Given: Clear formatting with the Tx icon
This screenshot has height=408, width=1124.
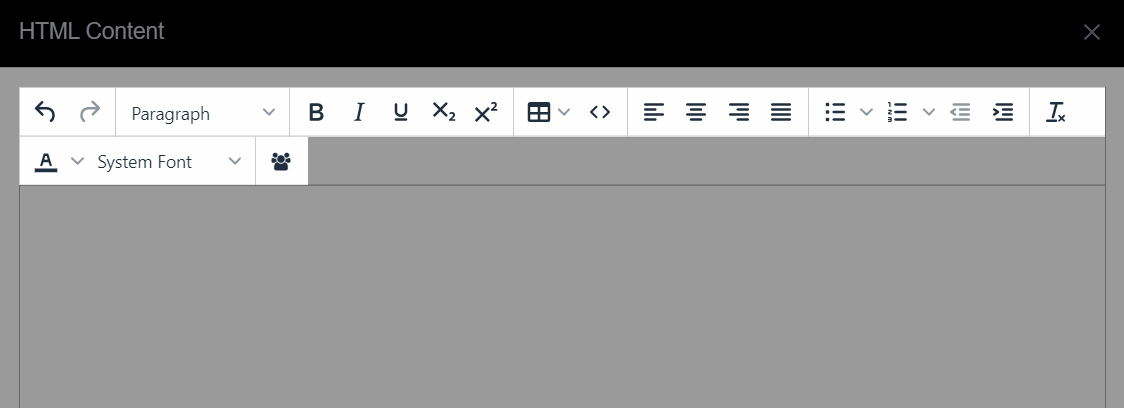Looking at the screenshot, I should tap(1056, 113).
